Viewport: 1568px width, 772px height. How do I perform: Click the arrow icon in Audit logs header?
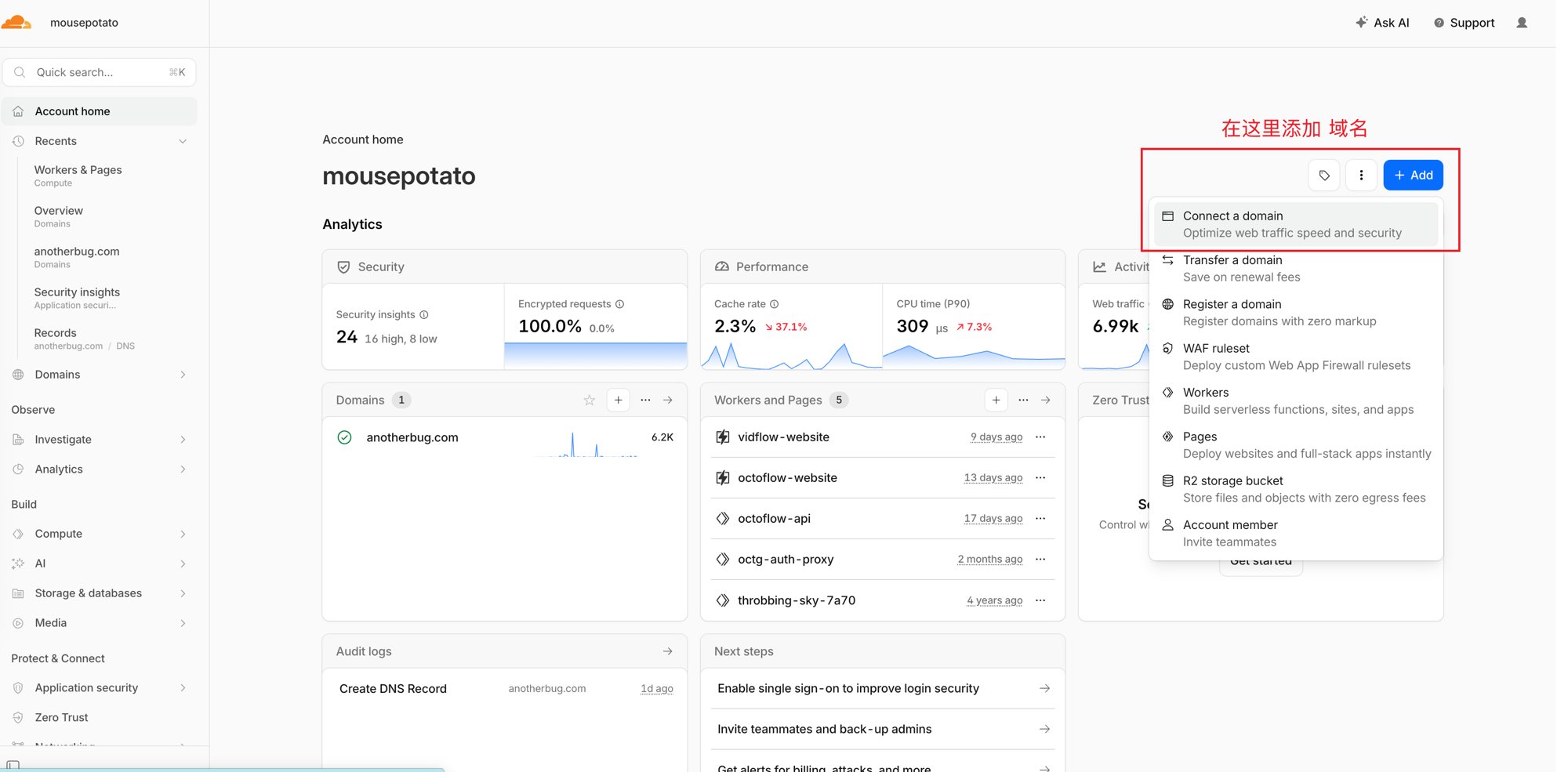(668, 651)
